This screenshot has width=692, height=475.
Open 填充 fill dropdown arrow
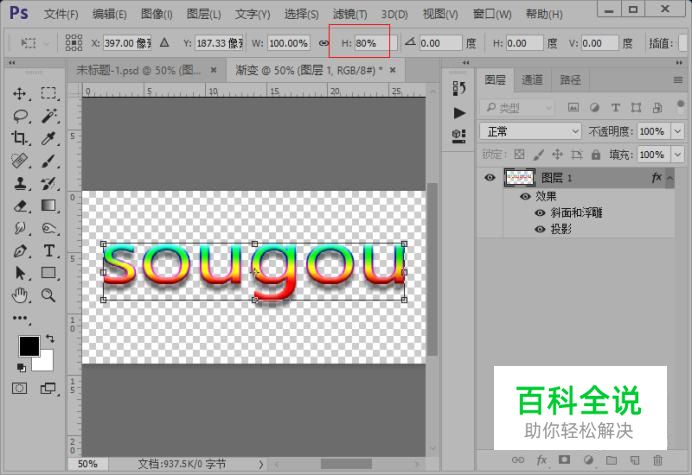(x=677, y=155)
